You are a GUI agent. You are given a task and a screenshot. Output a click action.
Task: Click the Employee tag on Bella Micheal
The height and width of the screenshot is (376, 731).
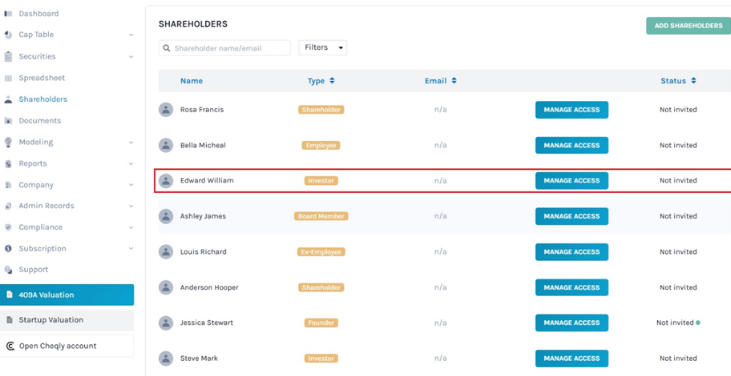[321, 145]
